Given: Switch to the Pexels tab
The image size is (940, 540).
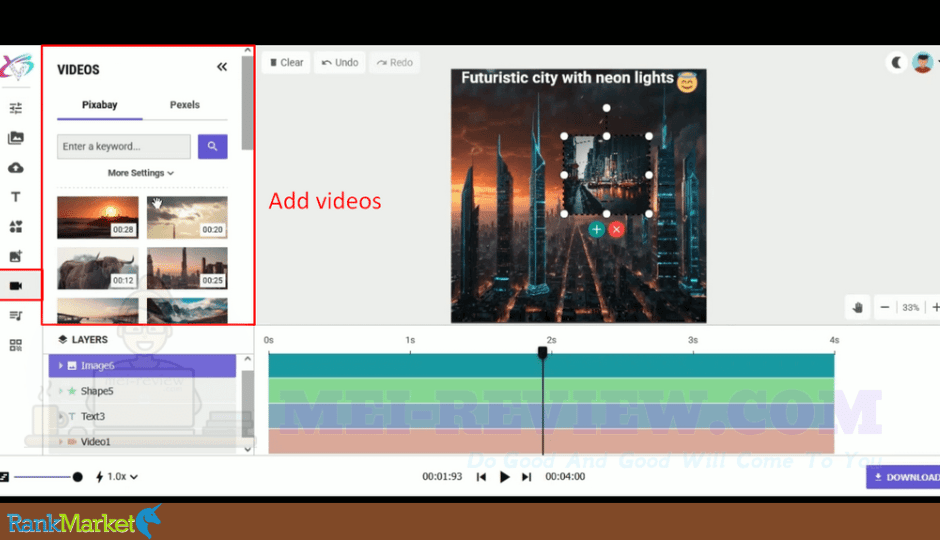Looking at the screenshot, I should pyautogui.click(x=185, y=105).
